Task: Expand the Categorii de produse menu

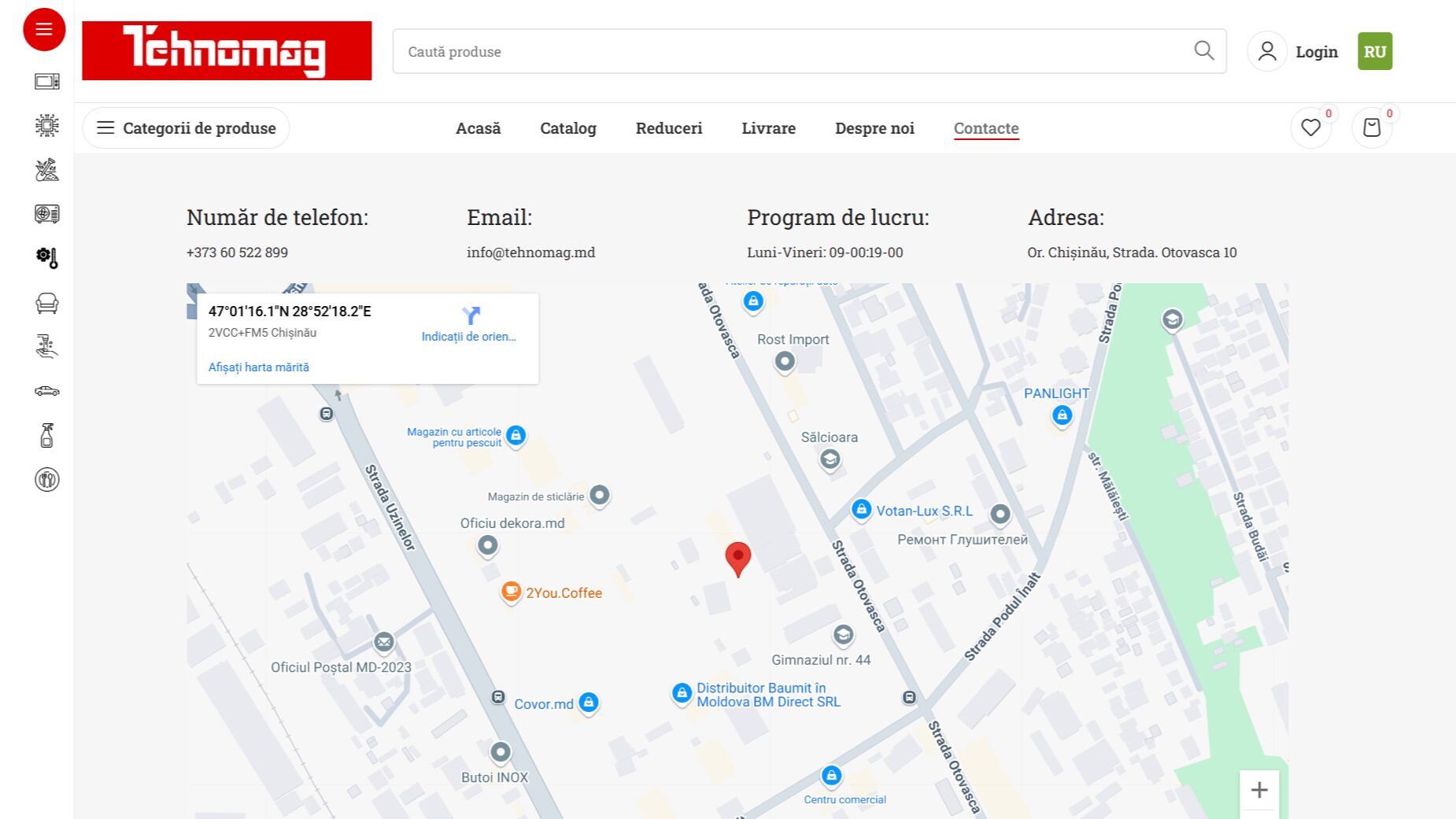Action: click(x=186, y=128)
